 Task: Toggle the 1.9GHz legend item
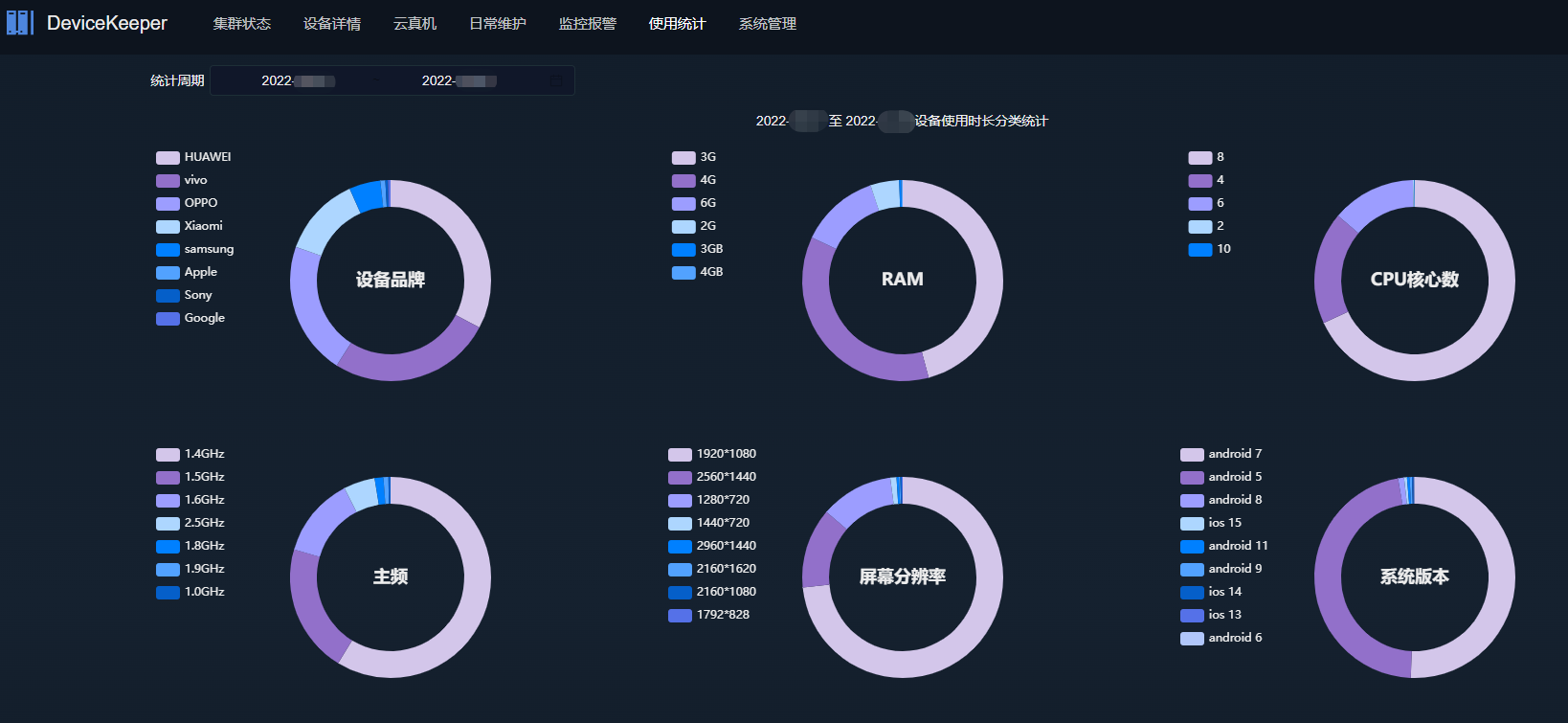190,569
